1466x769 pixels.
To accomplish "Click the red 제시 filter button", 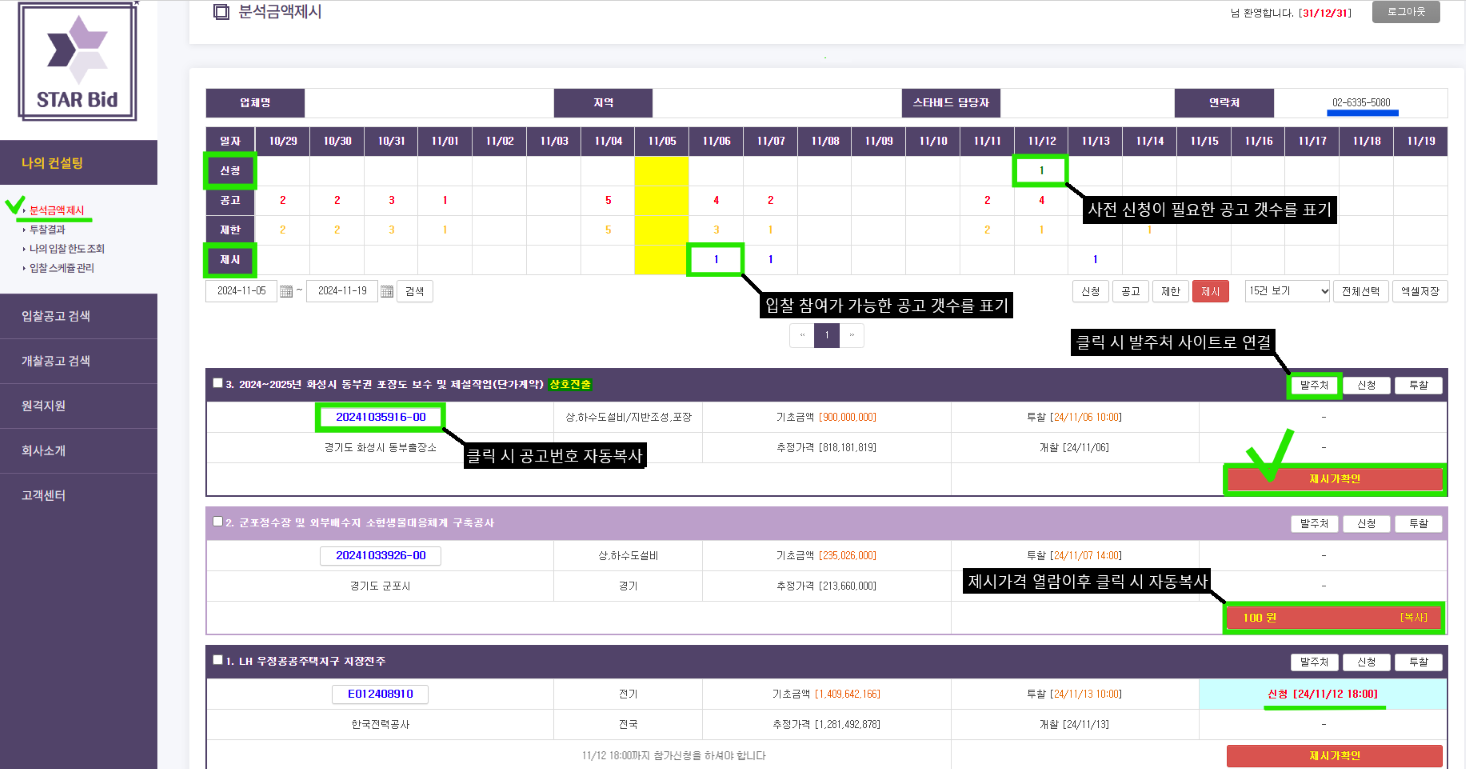I will point(1210,291).
